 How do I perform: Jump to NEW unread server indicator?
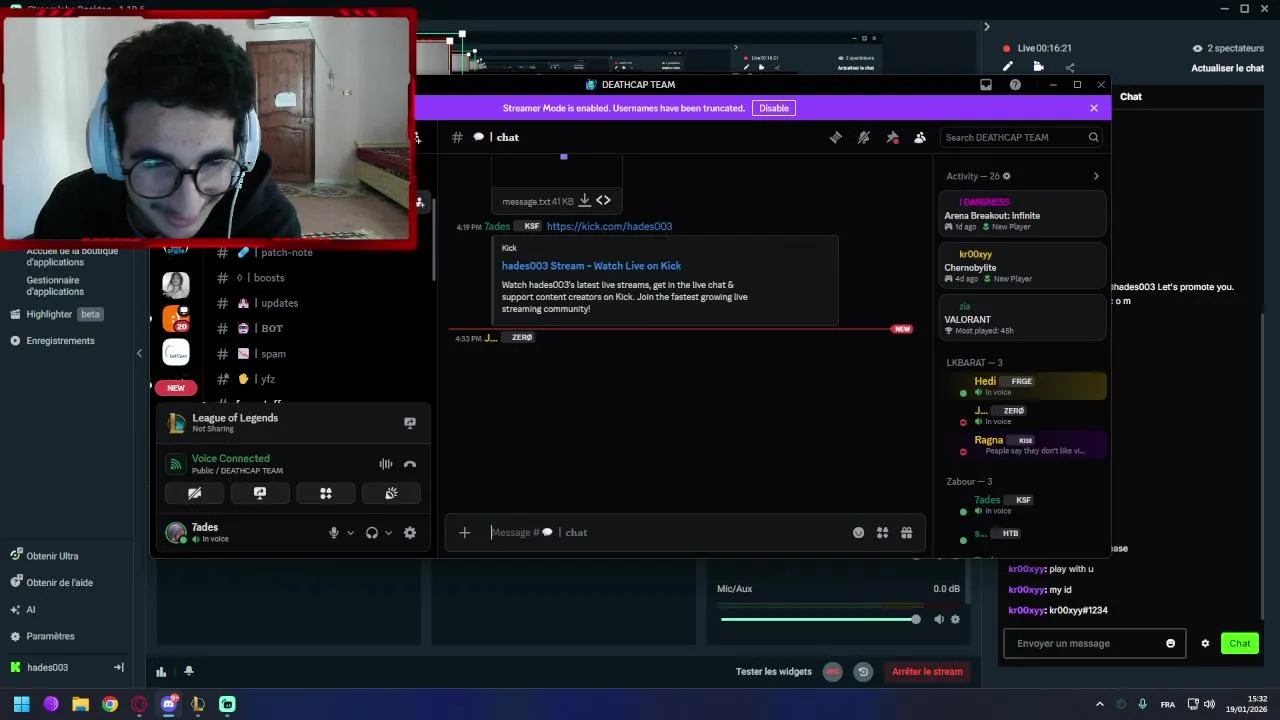coord(176,388)
